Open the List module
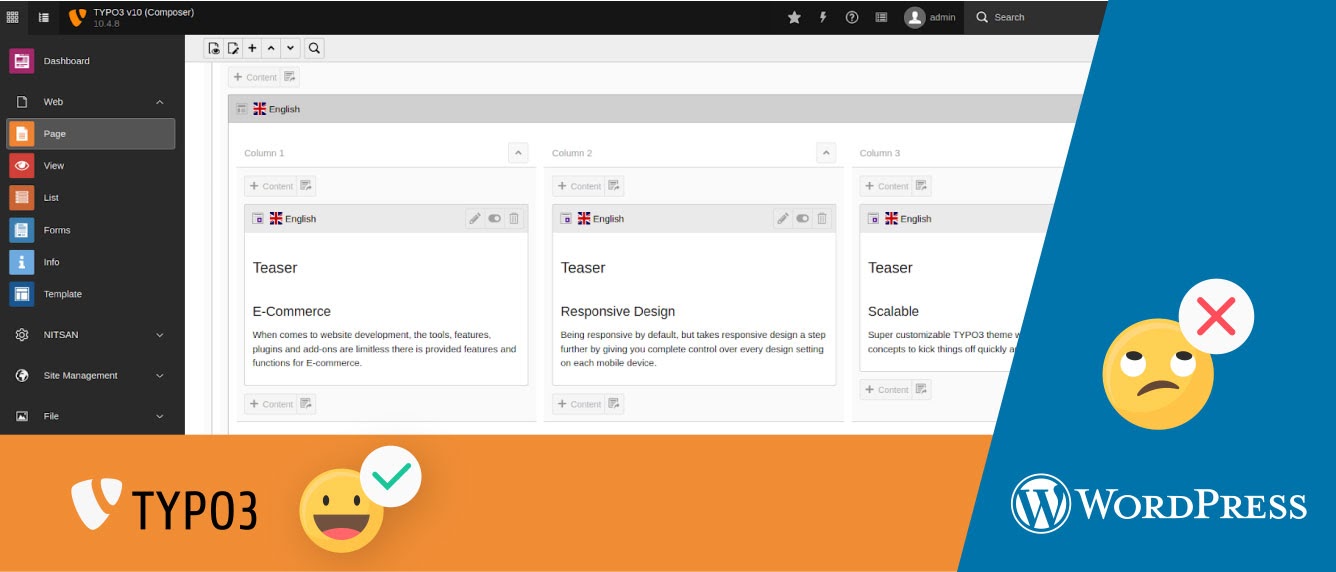Viewport: 1336px width, 572px height. pyautogui.click(x=92, y=198)
